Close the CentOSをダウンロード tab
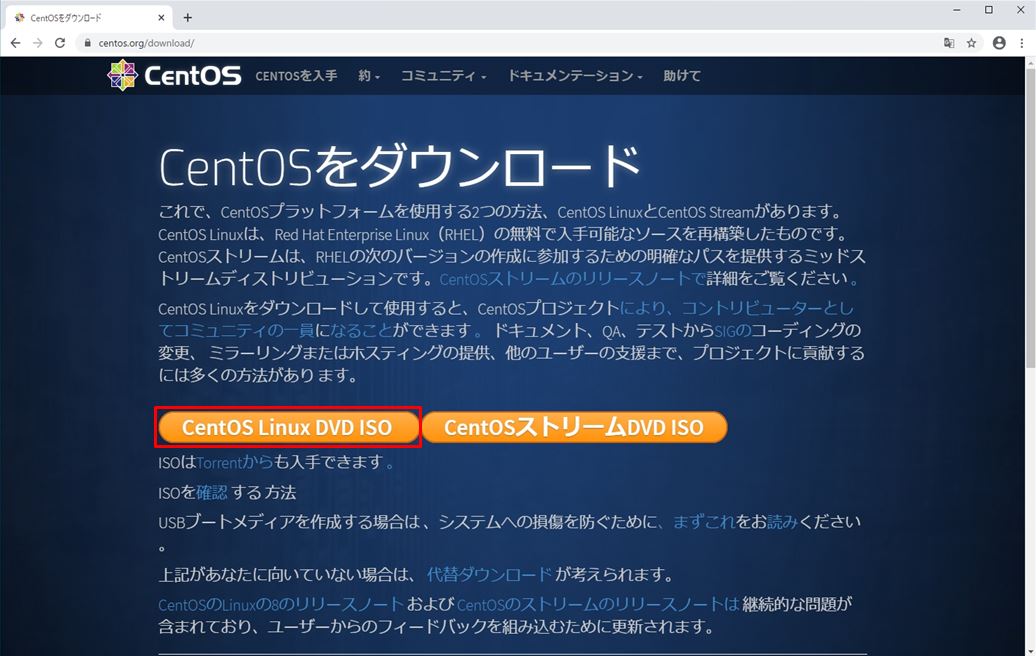The image size is (1036, 656). pyautogui.click(x=161, y=18)
